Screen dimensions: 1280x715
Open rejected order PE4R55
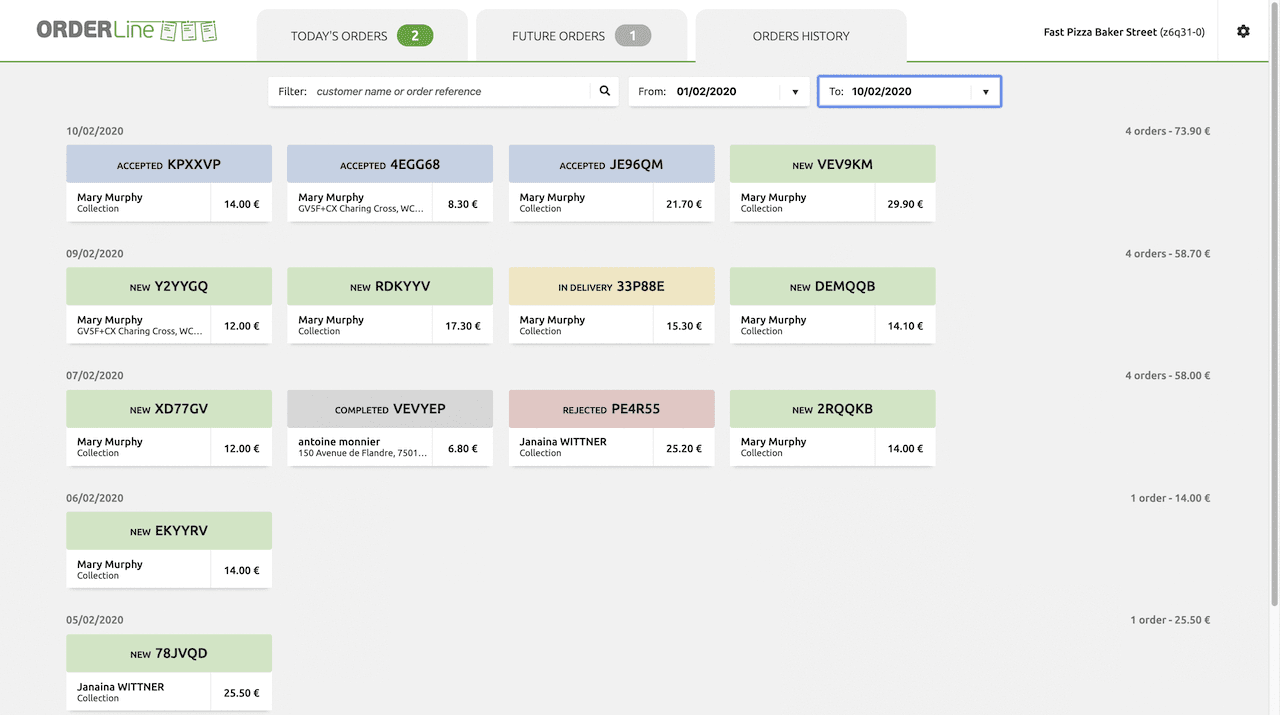(611, 409)
